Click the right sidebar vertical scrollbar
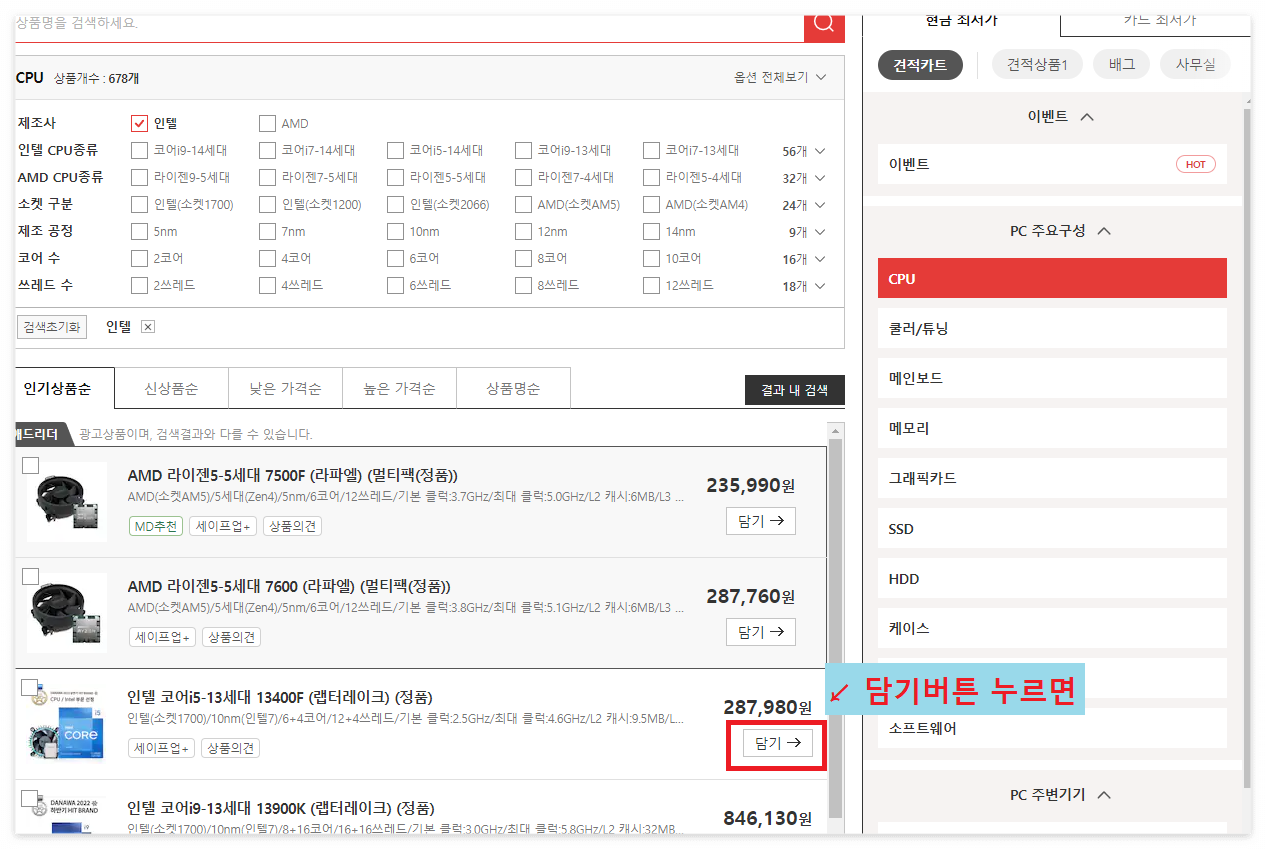 point(1246,450)
